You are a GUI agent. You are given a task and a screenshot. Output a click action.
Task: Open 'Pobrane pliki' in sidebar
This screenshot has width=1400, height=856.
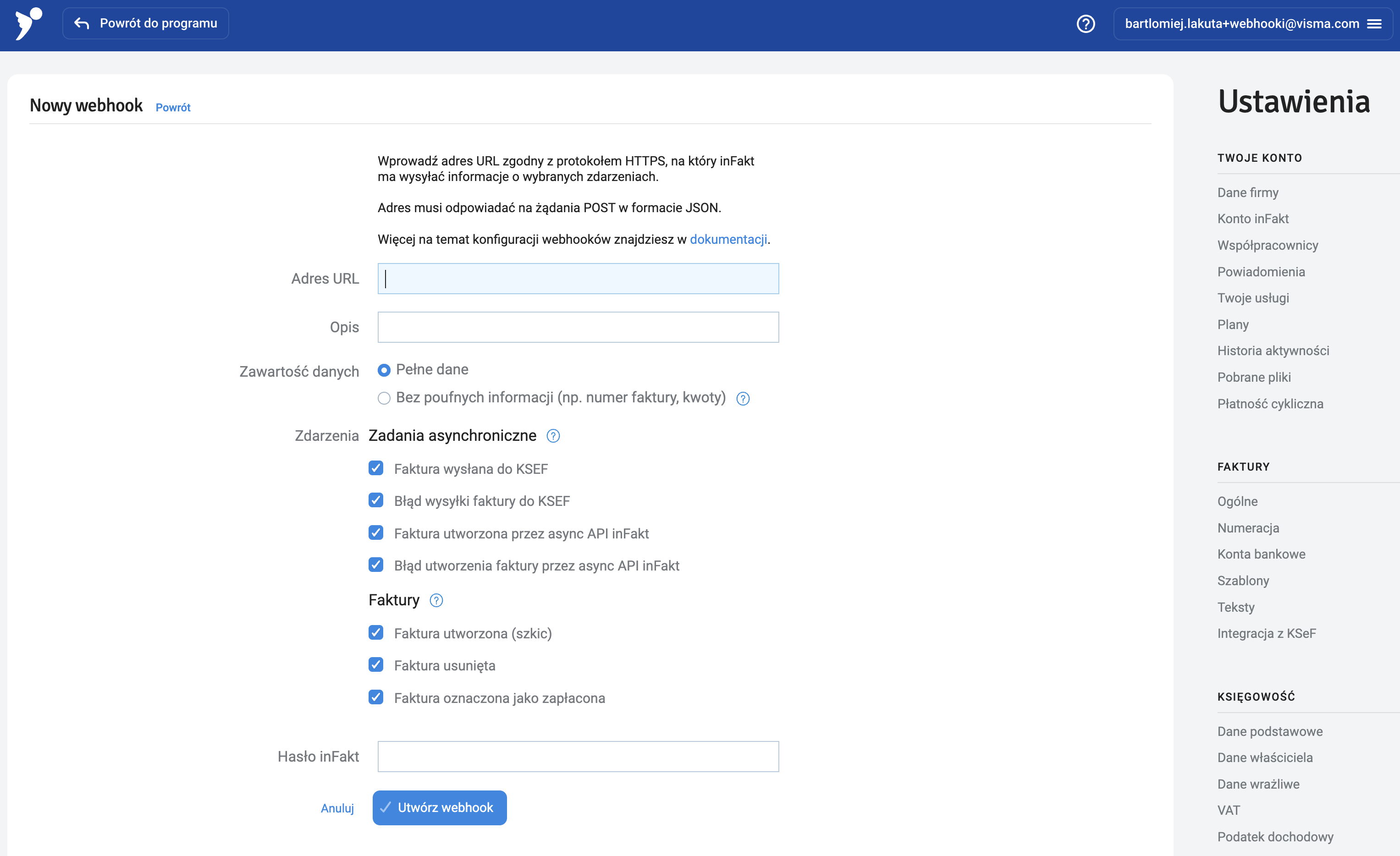(x=1254, y=378)
